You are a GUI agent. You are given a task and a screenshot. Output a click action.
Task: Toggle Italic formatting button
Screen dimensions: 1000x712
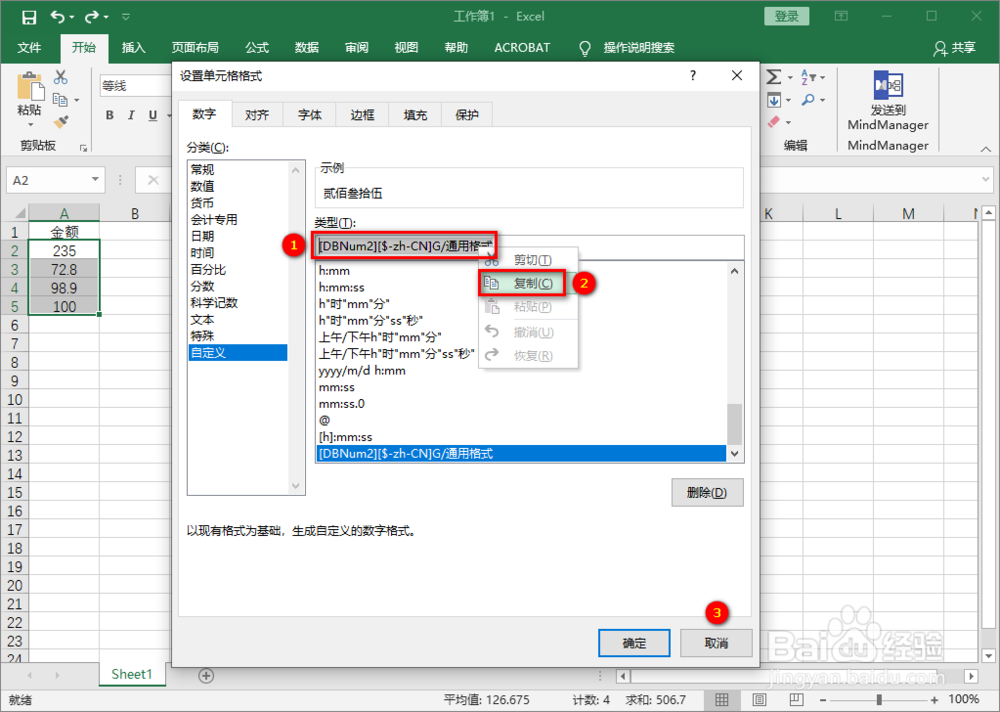[131, 115]
